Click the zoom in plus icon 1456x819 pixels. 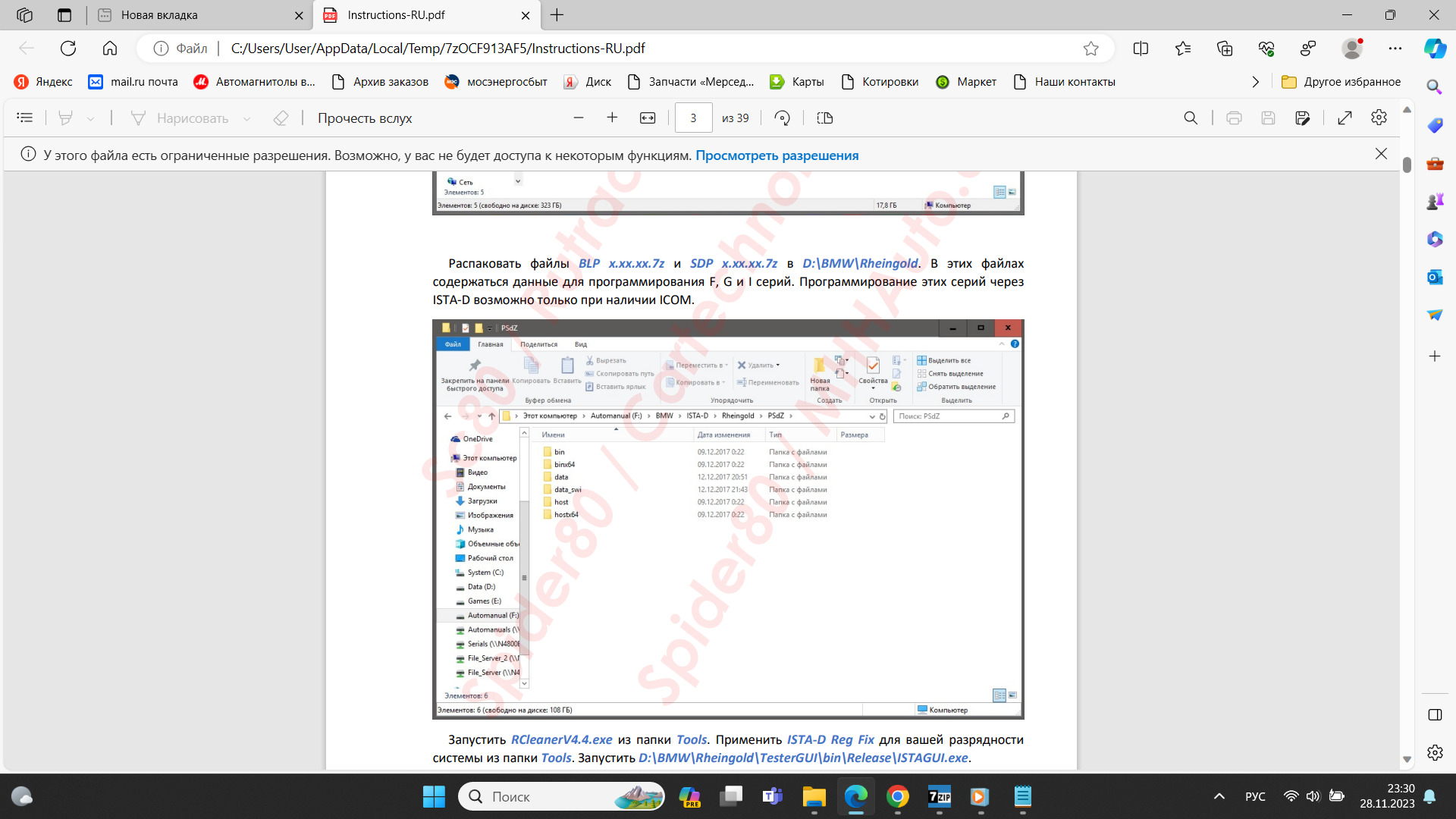click(612, 118)
